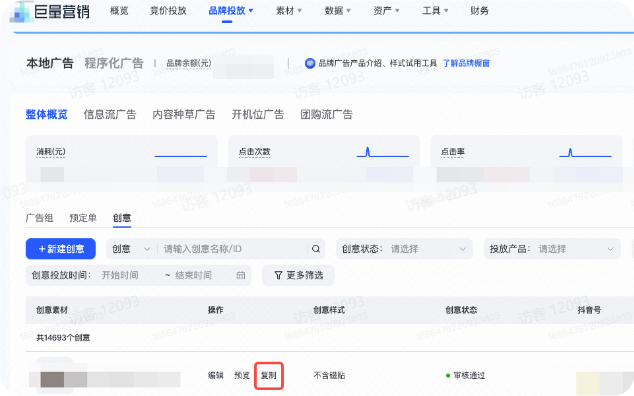Click the 共14693个创意 count text
Screen dimensions: 634x396
pos(63,338)
